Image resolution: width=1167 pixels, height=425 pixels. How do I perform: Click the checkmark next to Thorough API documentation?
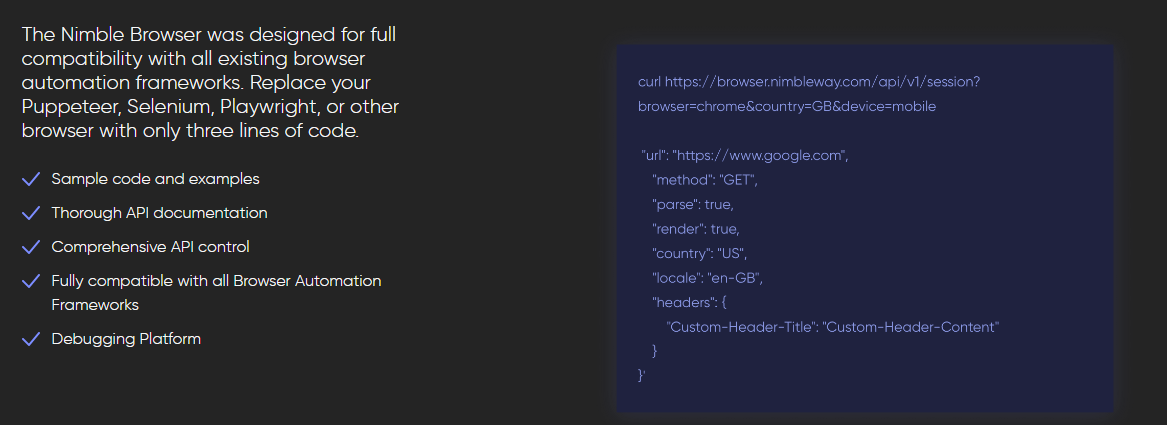pyautogui.click(x=31, y=213)
